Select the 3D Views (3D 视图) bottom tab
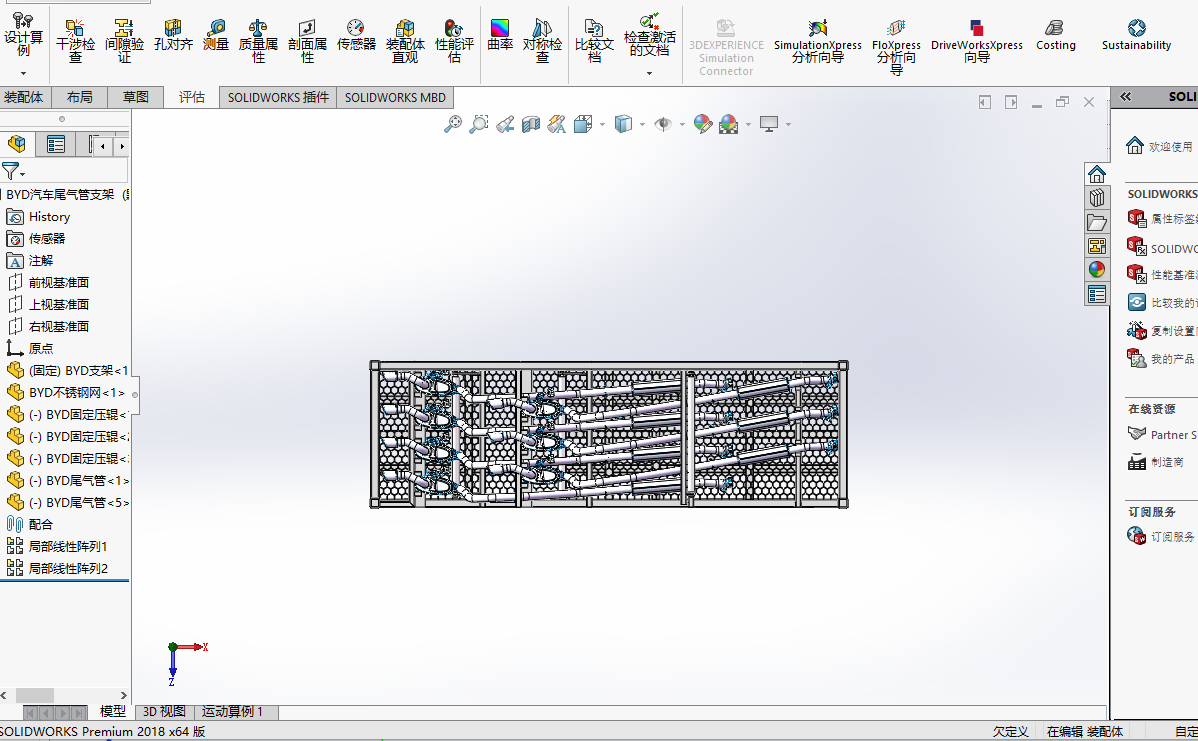Image resolution: width=1198 pixels, height=741 pixels. coord(164,711)
